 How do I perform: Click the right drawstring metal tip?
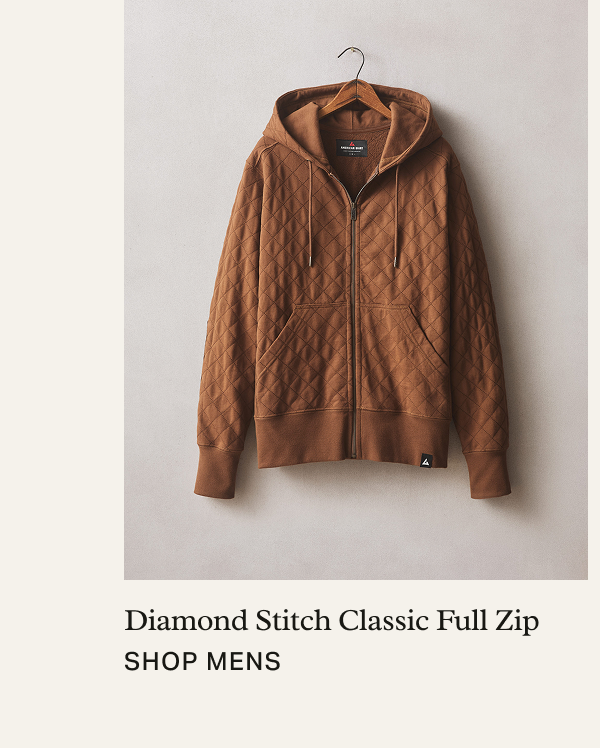coord(395,261)
